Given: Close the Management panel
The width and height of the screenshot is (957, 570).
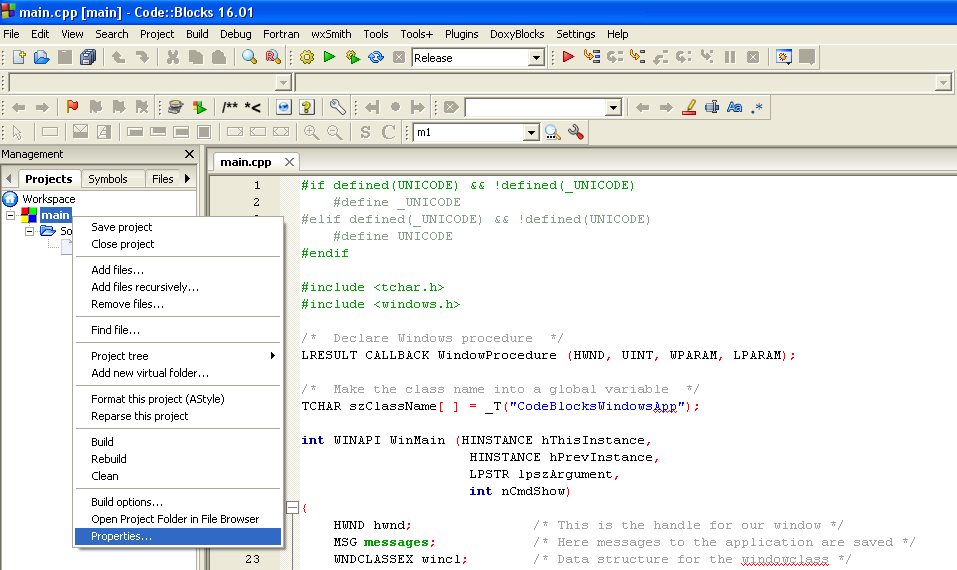Looking at the screenshot, I should [x=189, y=154].
